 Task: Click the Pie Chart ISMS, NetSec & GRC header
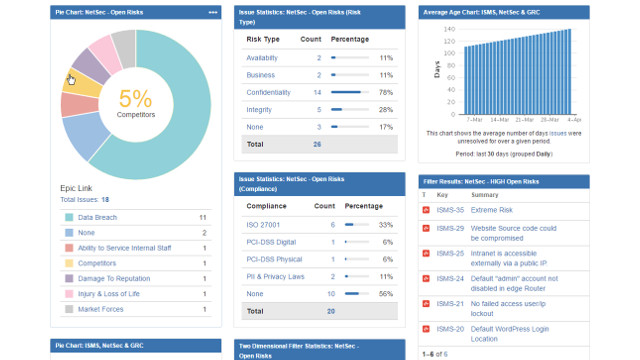[x=136, y=345]
